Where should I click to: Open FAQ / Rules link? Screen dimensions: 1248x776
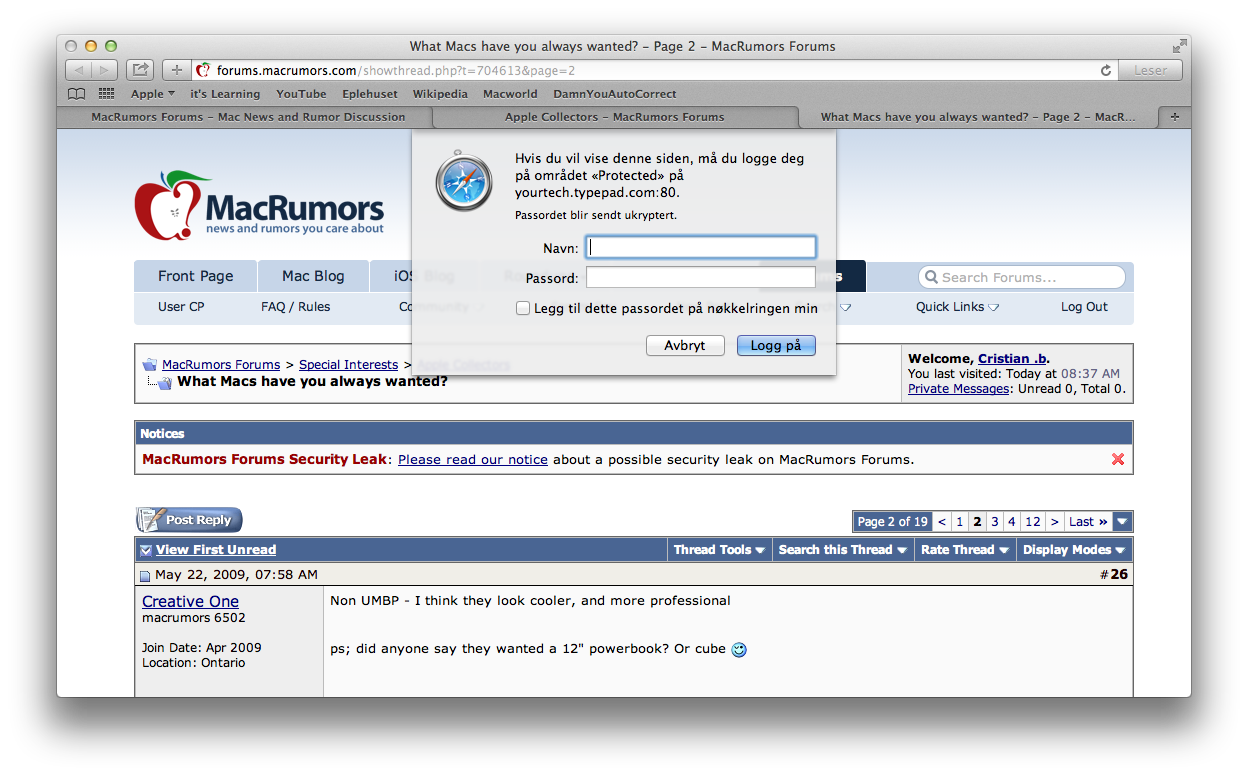[295, 307]
